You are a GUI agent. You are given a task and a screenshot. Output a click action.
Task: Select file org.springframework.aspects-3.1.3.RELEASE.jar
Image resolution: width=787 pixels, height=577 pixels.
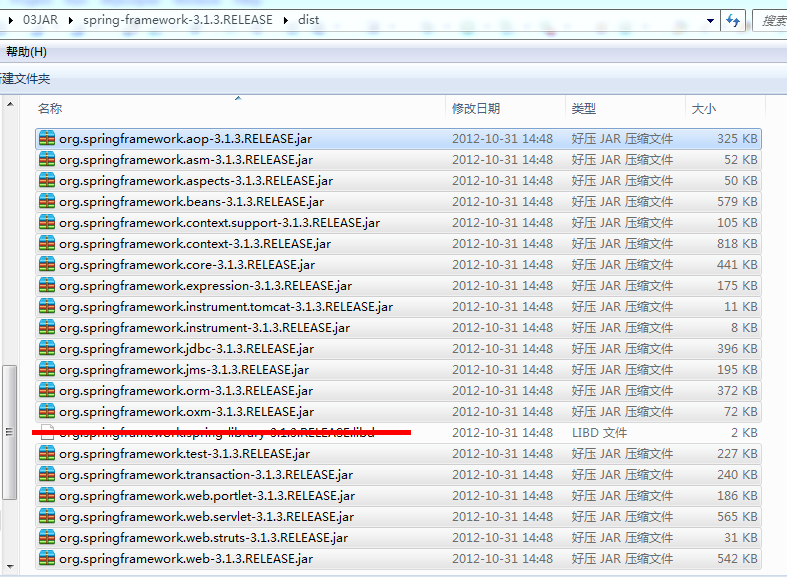399,181
